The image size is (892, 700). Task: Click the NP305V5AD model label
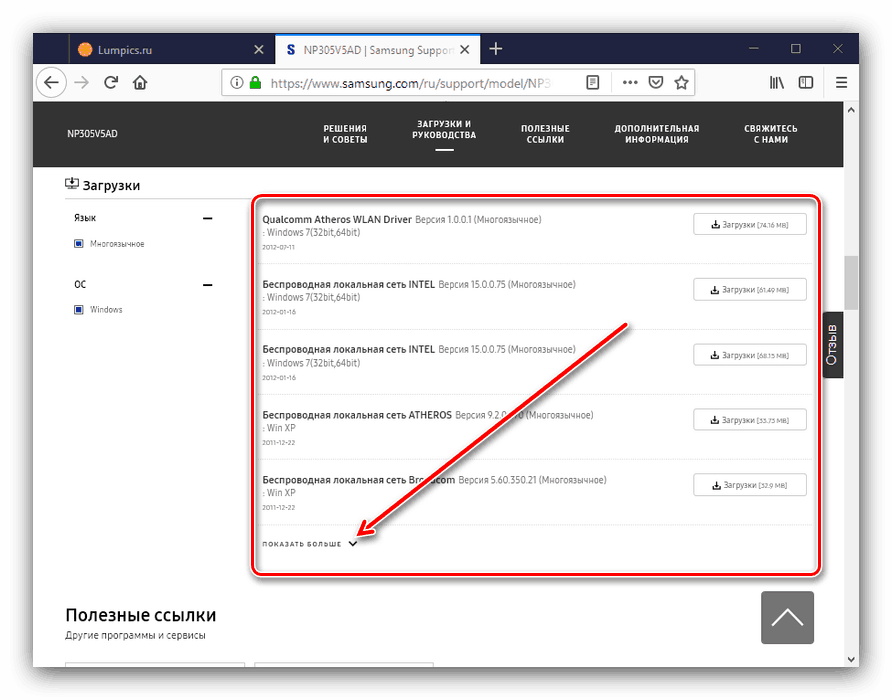(x=92, y=134)
